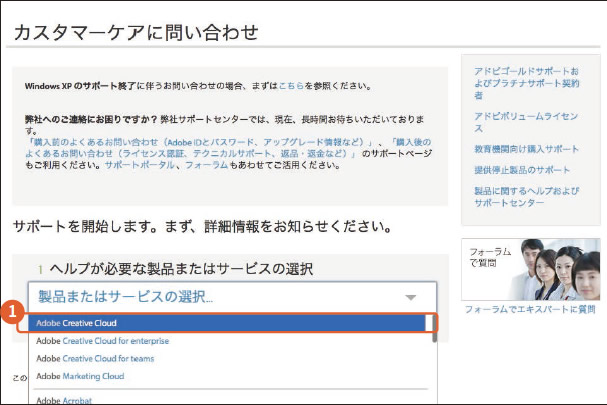Open アドビゴールドサポートおよびプラチナサポート契約者 link
The image size is (607, 405).
coord(526,83)
